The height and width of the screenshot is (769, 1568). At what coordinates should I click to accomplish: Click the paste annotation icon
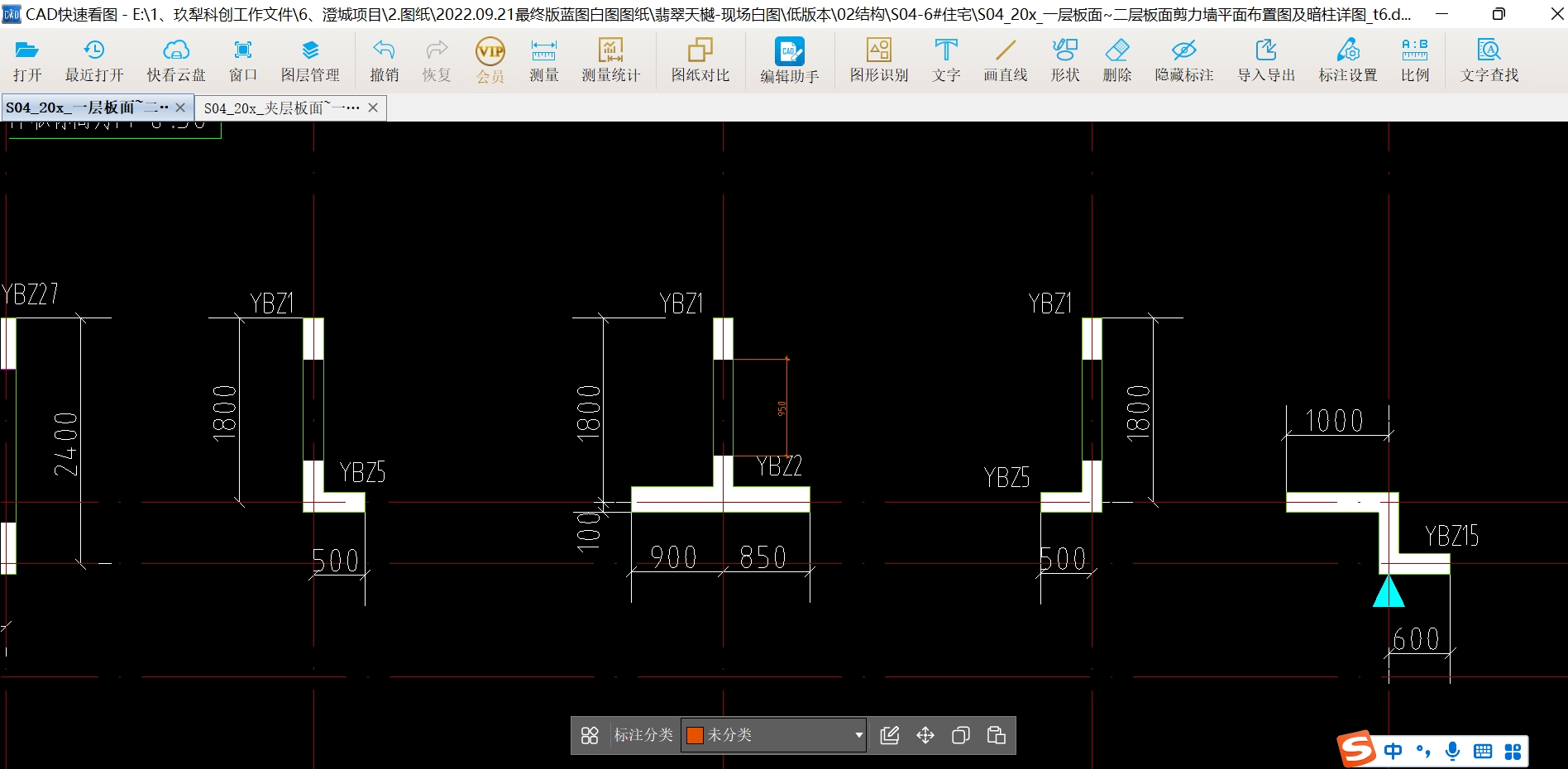[x=997, y=735]
